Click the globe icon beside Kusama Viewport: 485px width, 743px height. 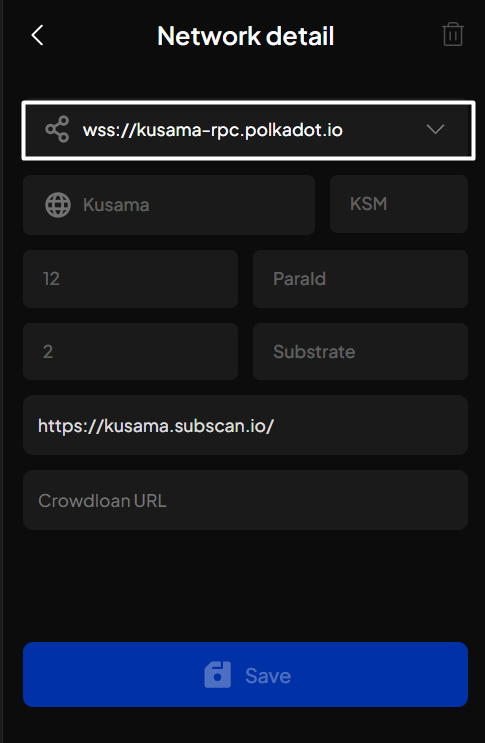(58, 205)
